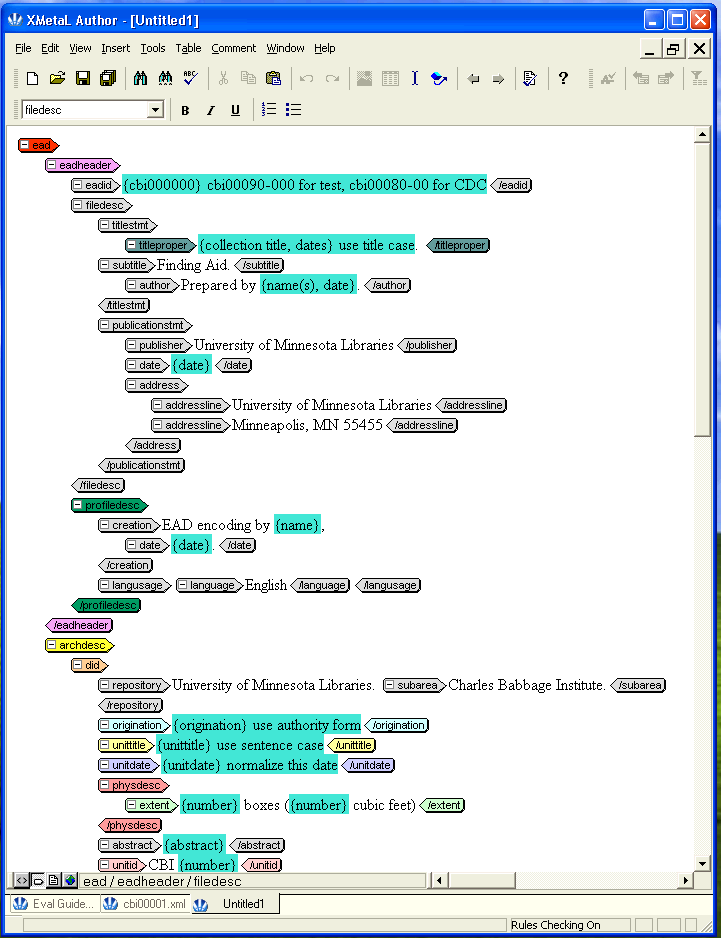This screenshot has width=721, height=938.
Task: Collapse the eadheader element tag
Action: tap(52, 165)
